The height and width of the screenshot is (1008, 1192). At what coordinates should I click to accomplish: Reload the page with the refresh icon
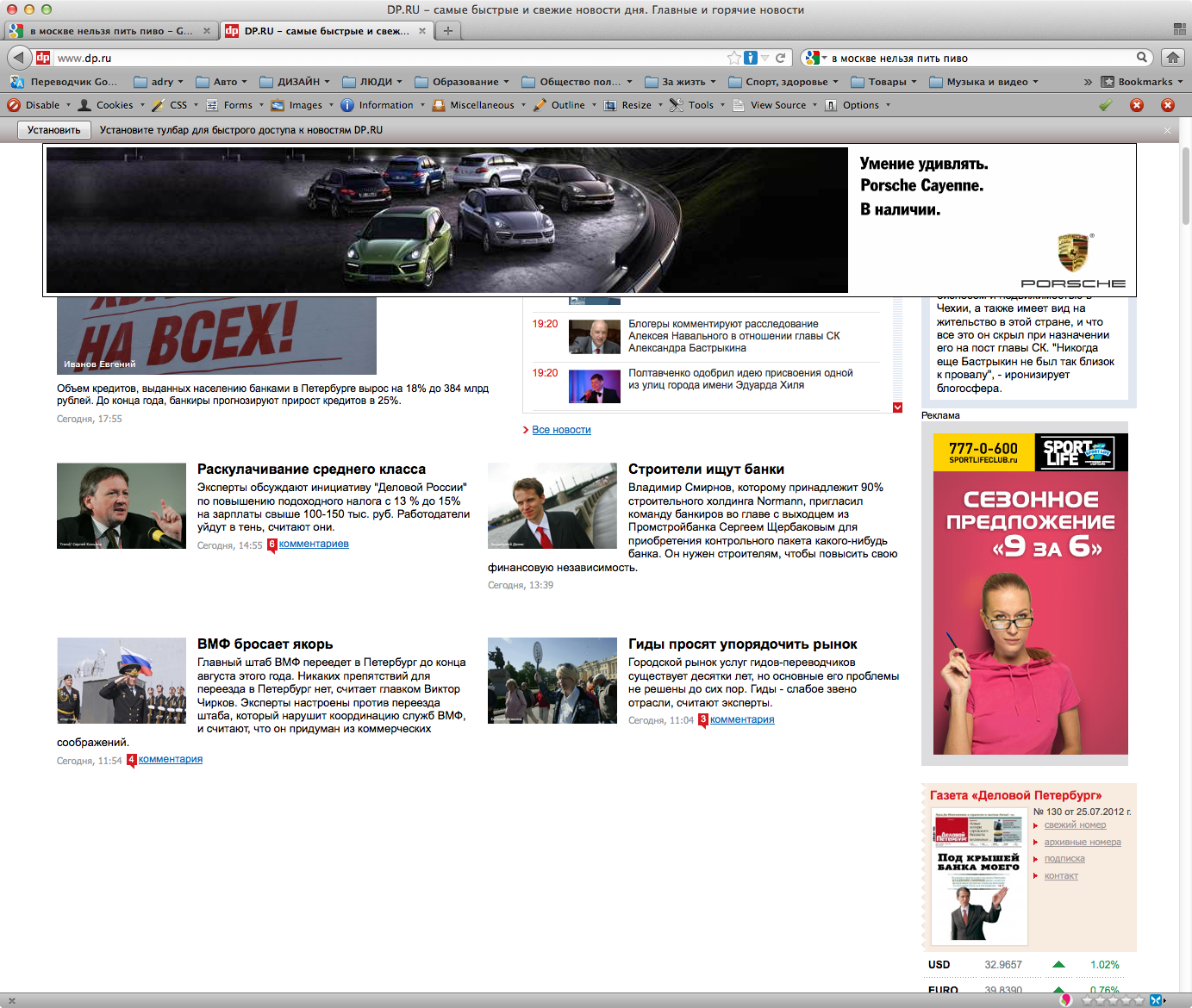(780, 58)
